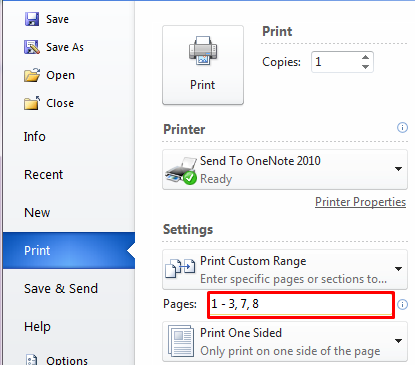Open the Send To OneNote 2010 printer dropdown
415x365 pixels.
(x=285, y=170)
